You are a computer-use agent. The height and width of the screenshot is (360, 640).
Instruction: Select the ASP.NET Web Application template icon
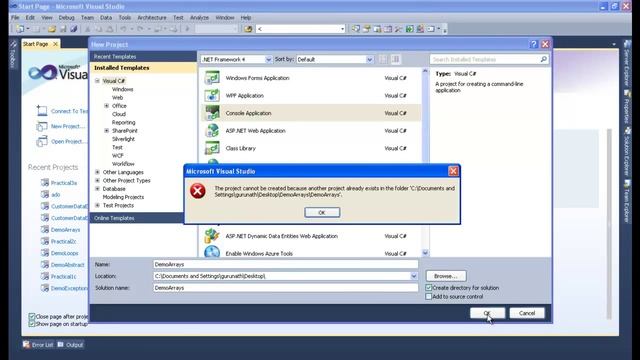tap(212, 131)
